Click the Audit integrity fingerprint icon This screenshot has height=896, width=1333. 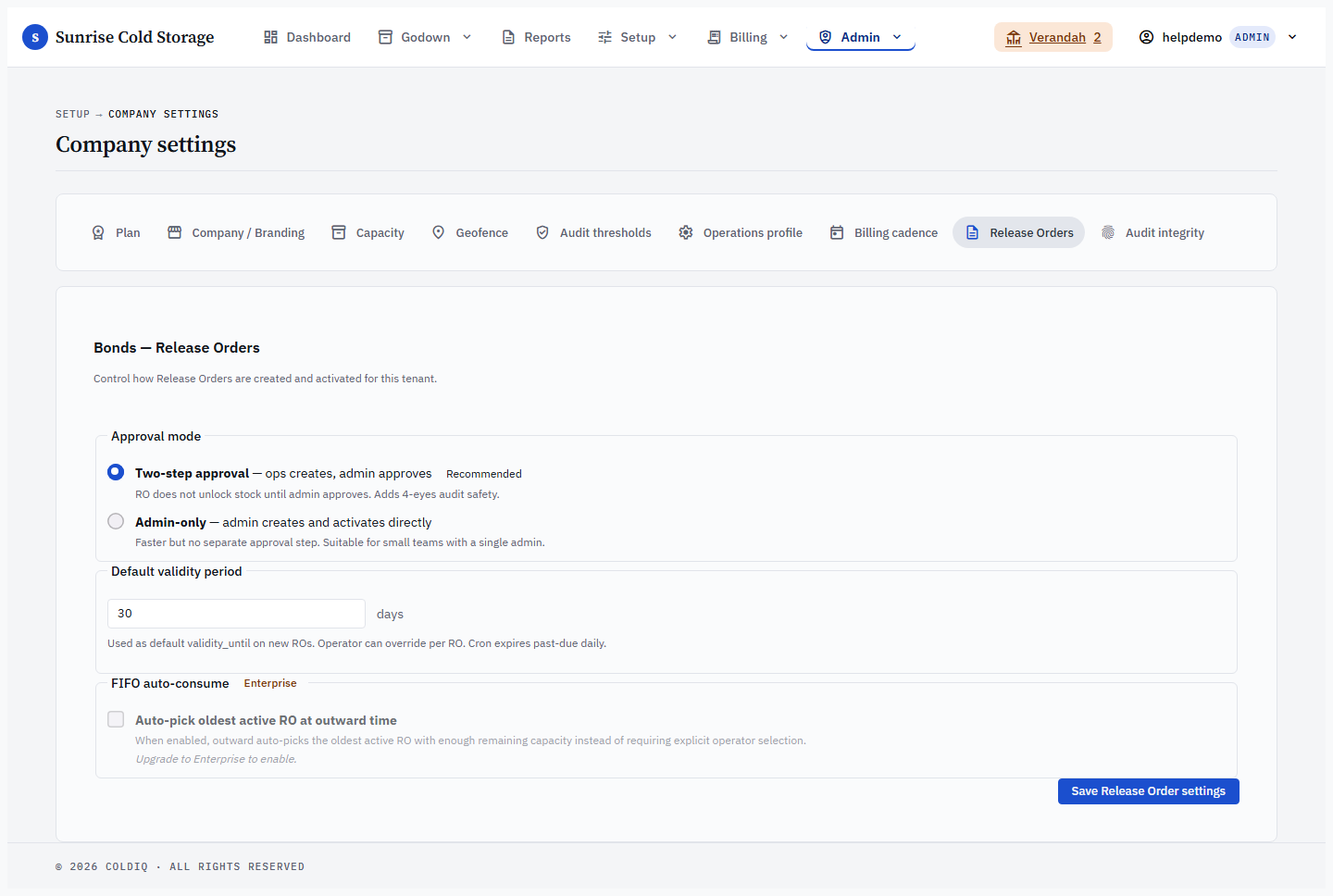tap(1108, 232)
